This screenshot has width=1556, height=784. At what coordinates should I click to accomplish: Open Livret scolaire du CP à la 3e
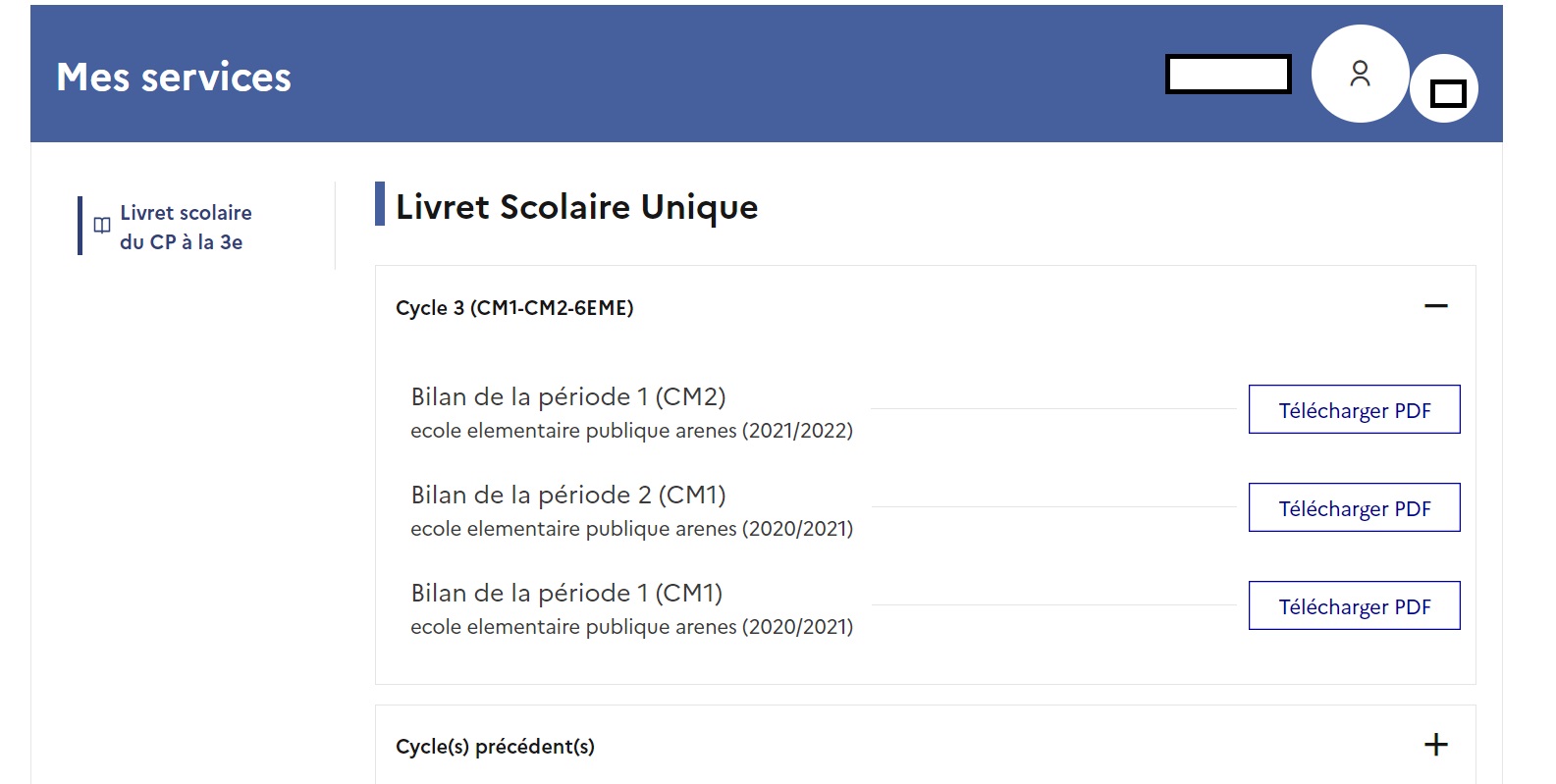coord(186,228)
